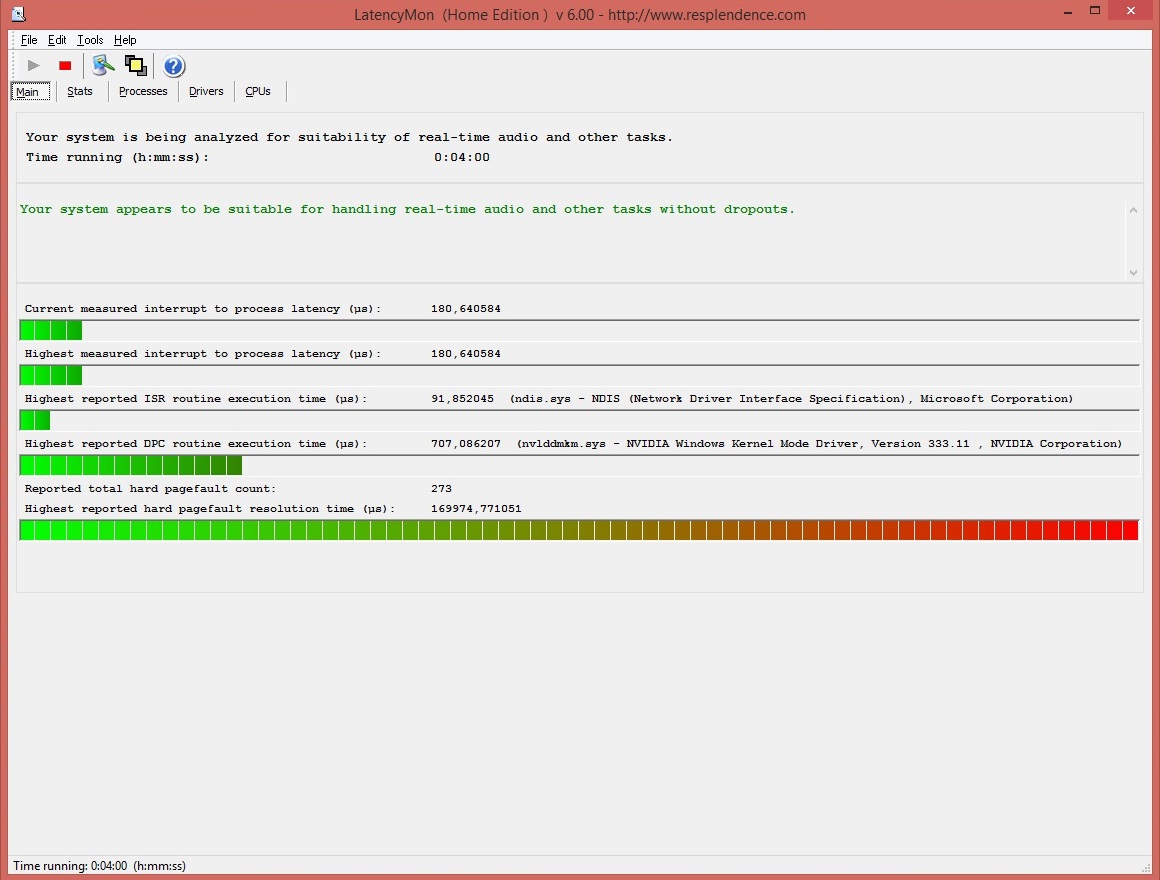Switch to the Processes tab
Viewport: 1160px width, 880px height.
[x=144, y=92]
